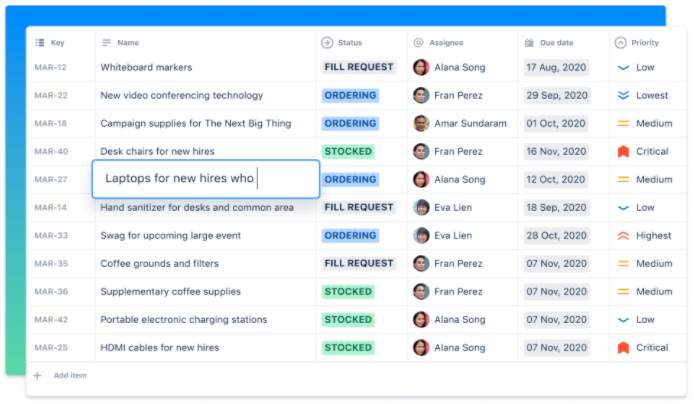694x404 pixels.
Task: Click the Lowest priority icon on MAR-22
Action: (623, 96)
